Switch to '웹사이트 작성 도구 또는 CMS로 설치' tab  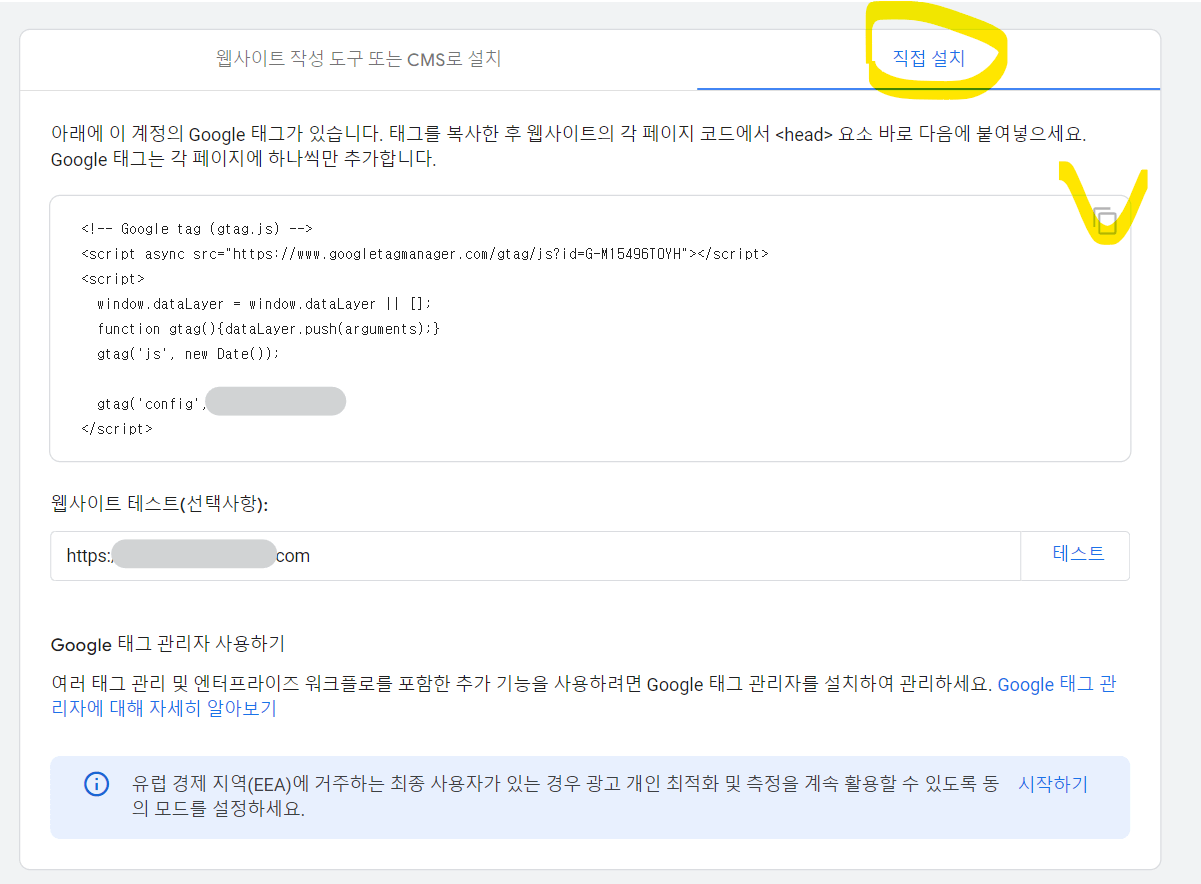point(358,59)
